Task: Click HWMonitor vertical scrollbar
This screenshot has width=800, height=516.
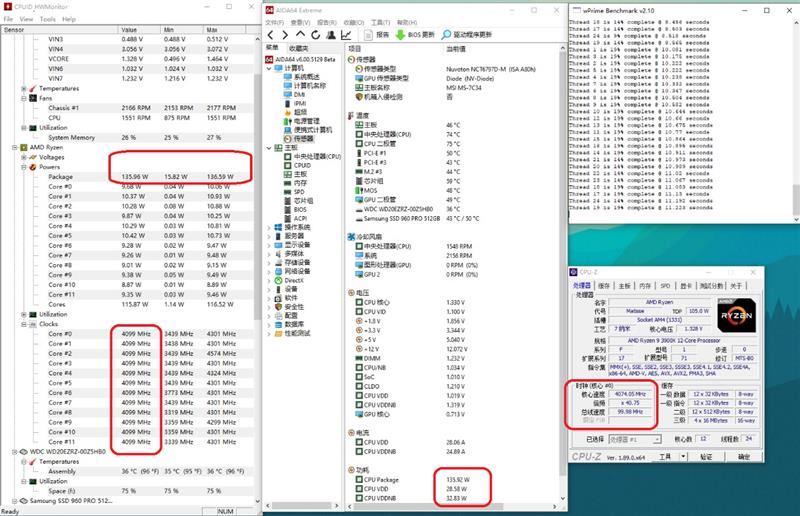Action: point(258,196)
